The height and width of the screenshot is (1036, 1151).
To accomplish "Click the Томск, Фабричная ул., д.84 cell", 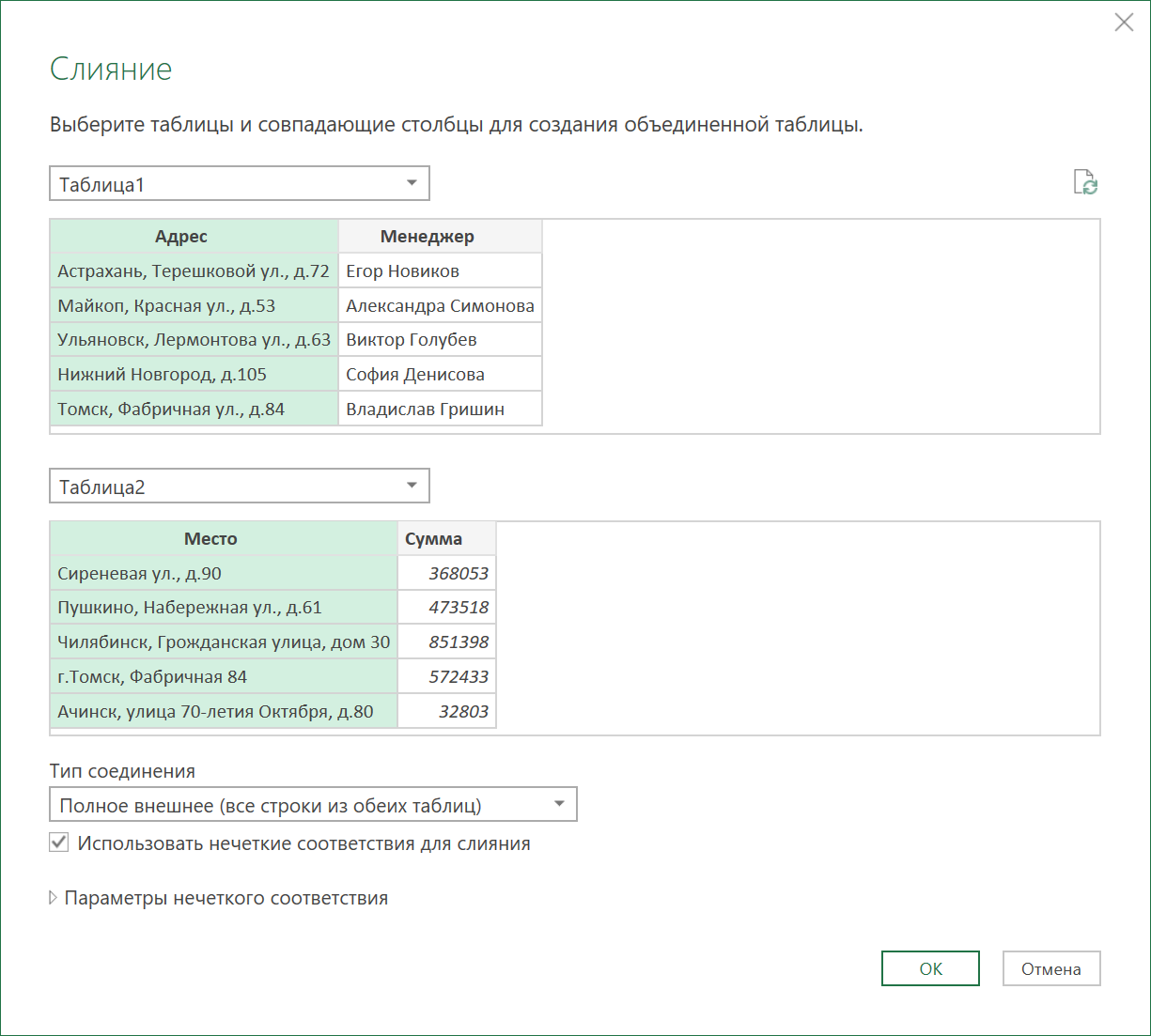I will (x=194, y=409).
